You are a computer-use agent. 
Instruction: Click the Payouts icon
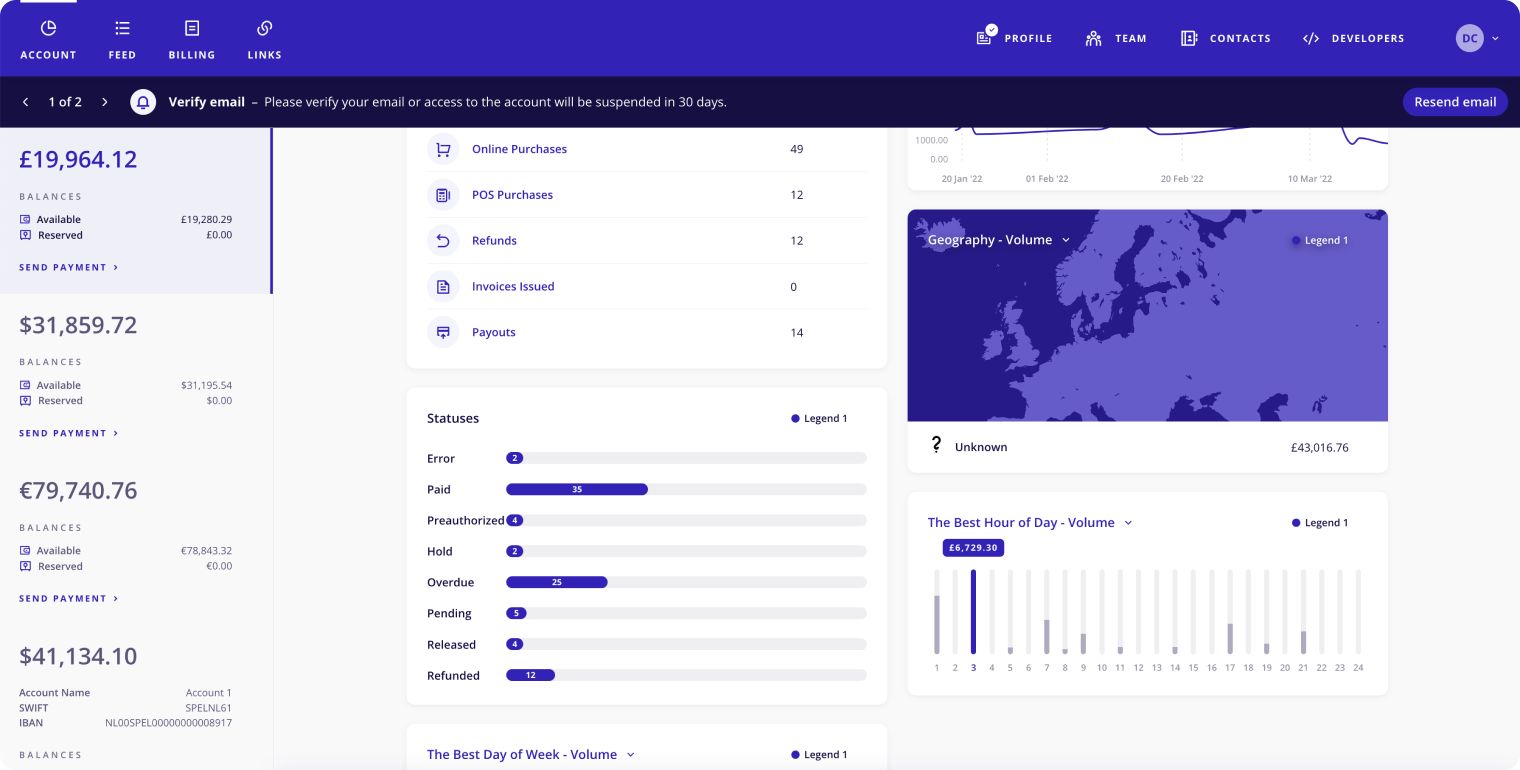[x=443, y=333]
